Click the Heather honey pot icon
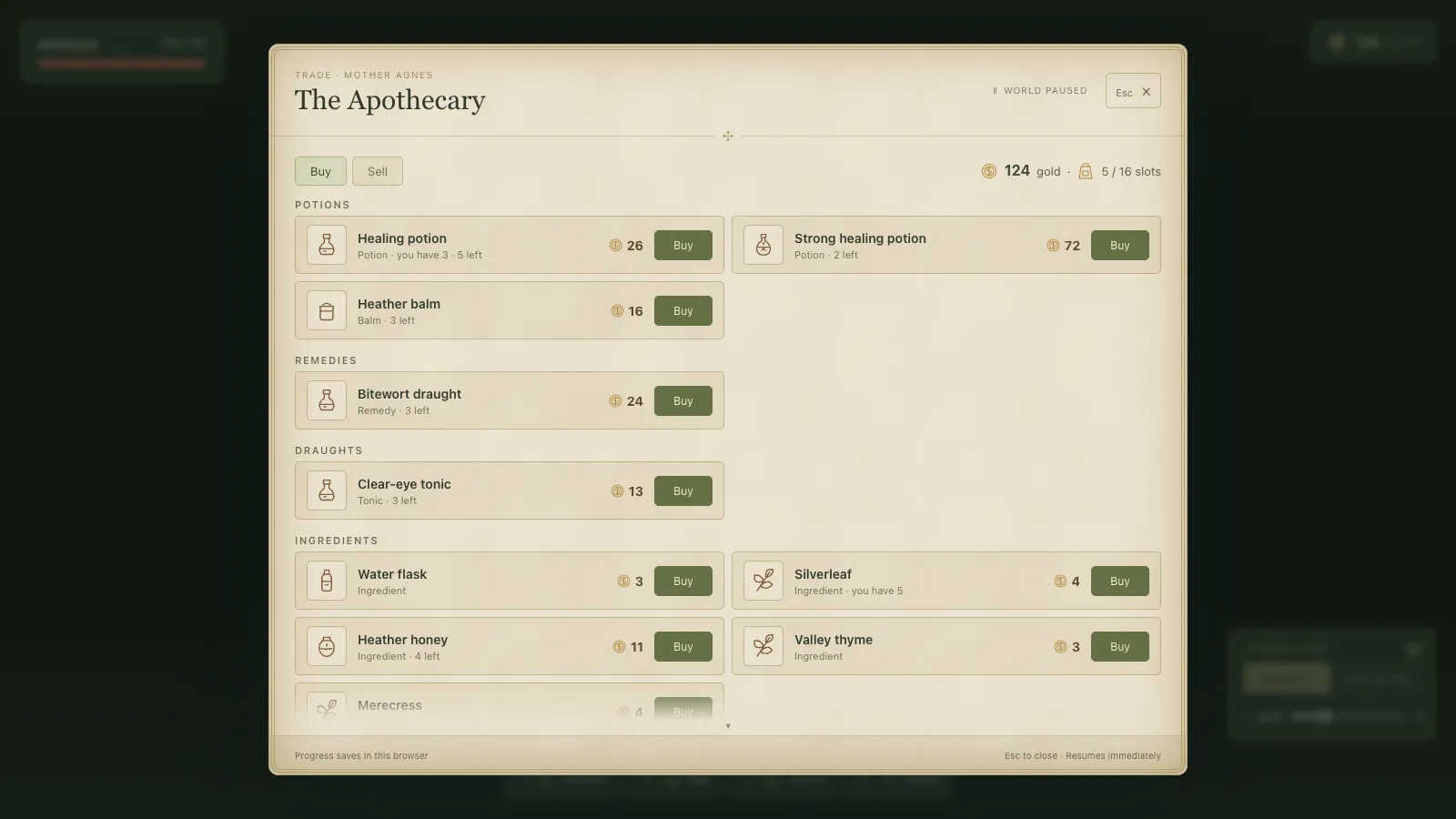 click(x=327, y=646)
